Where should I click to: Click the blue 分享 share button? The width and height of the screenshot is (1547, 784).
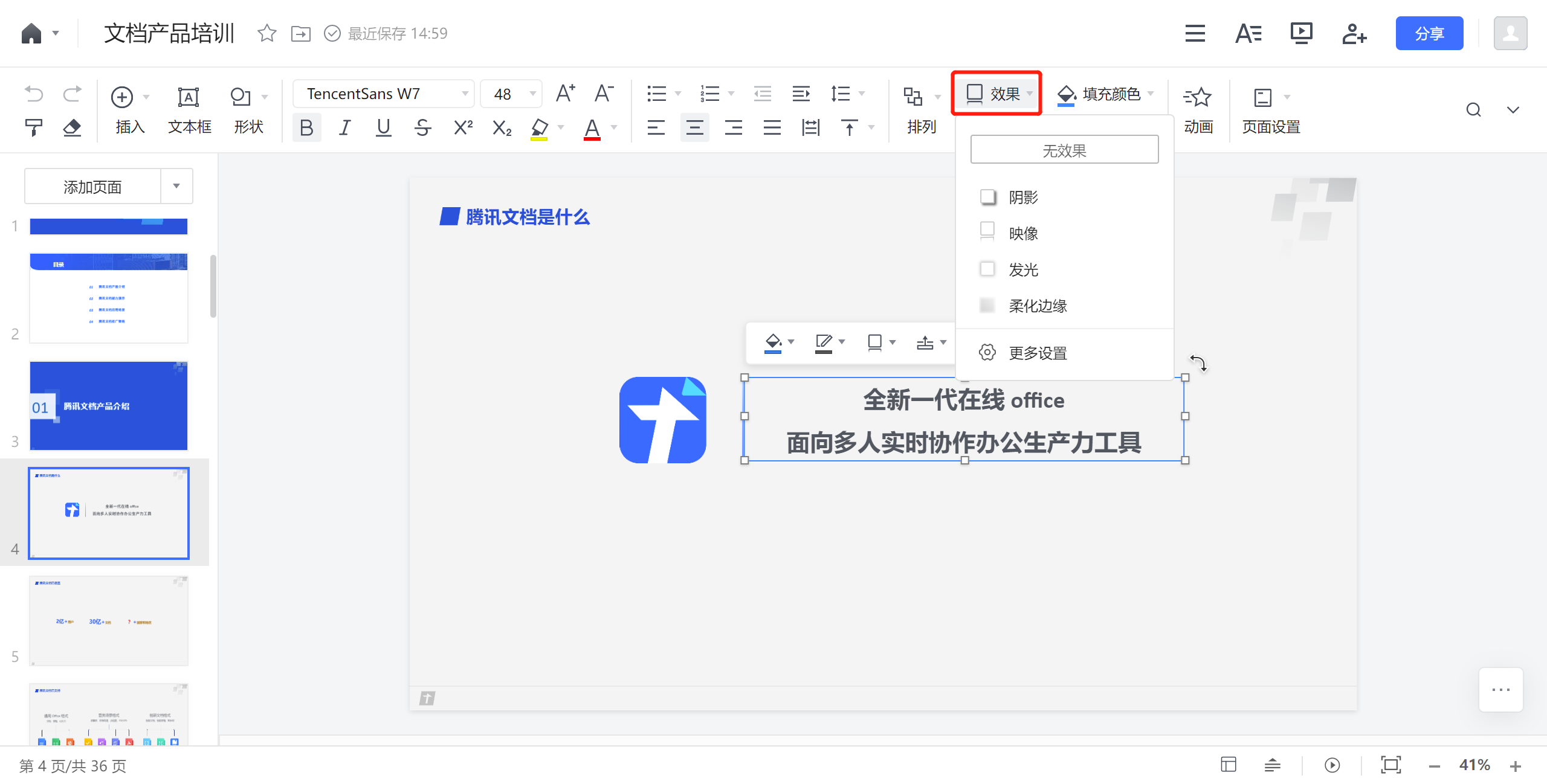pos(1429,33)
